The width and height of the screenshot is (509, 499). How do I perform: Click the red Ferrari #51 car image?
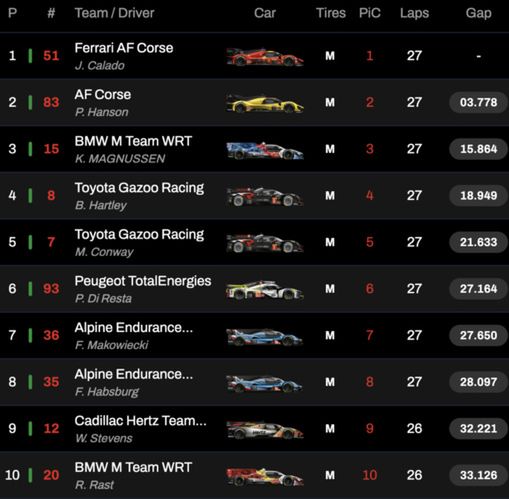pyautogui.click(x=265, y=57)
